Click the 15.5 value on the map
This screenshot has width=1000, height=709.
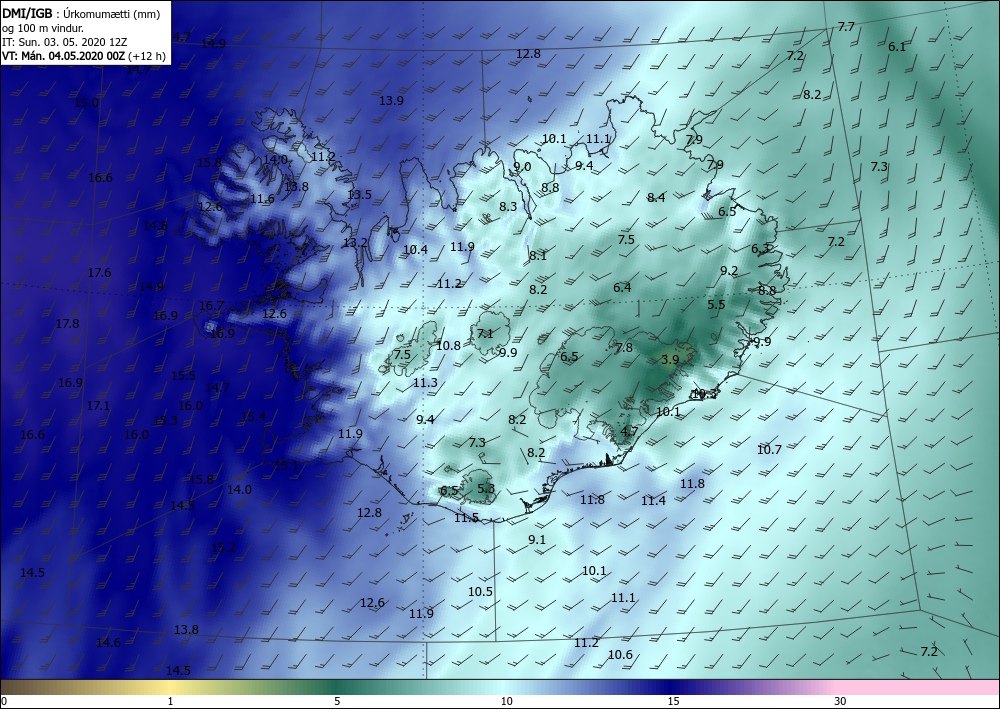click(x=183, y=376)
